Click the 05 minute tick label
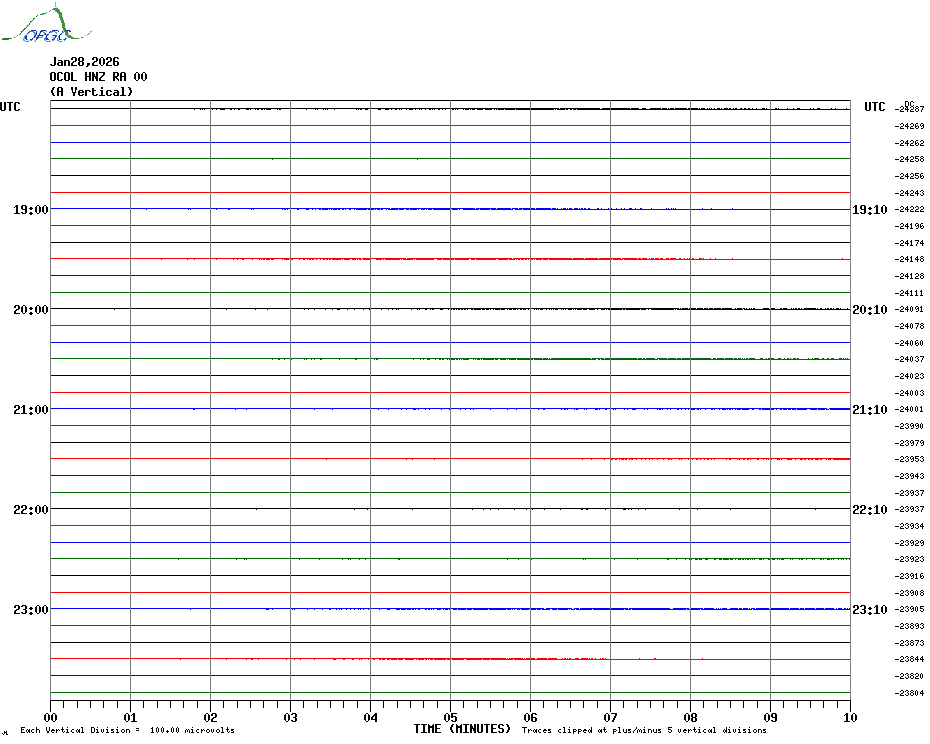930x744 pixels. pos(450,717)
